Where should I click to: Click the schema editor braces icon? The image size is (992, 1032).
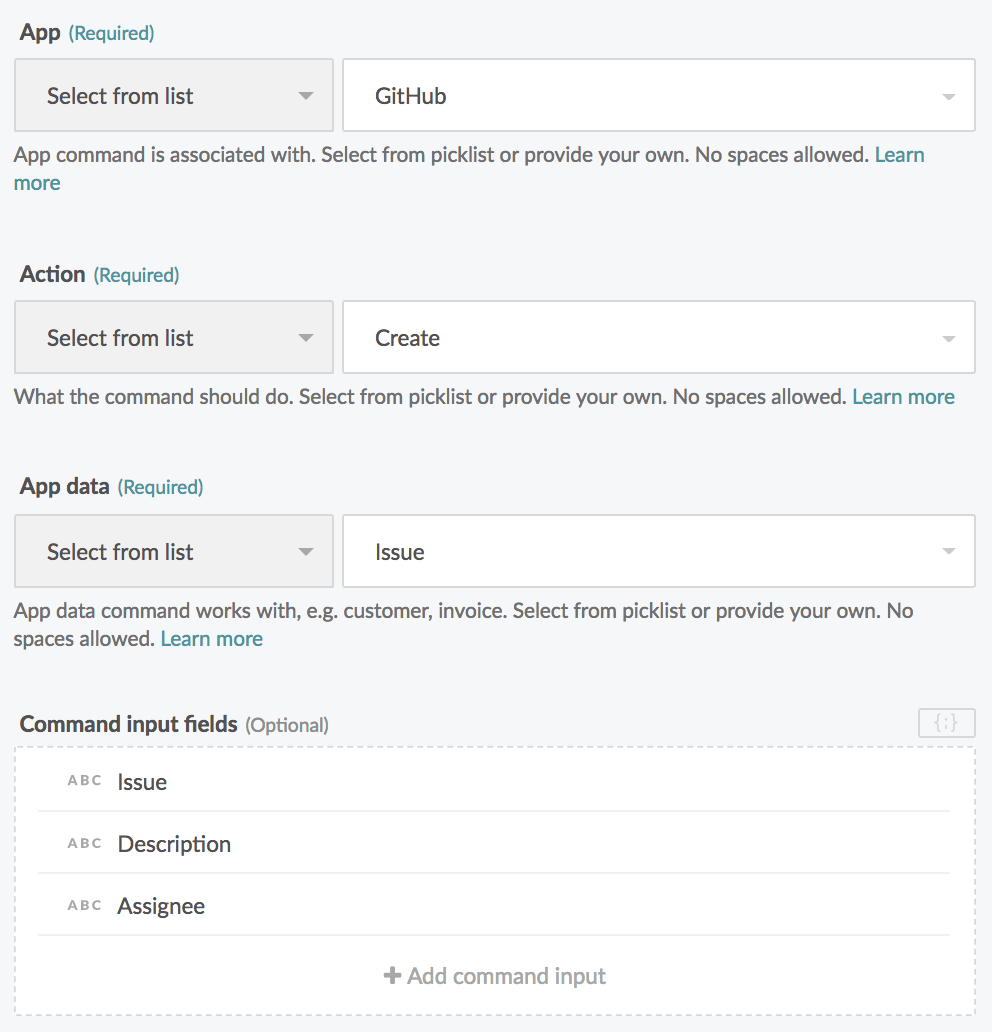pos(946,723)
